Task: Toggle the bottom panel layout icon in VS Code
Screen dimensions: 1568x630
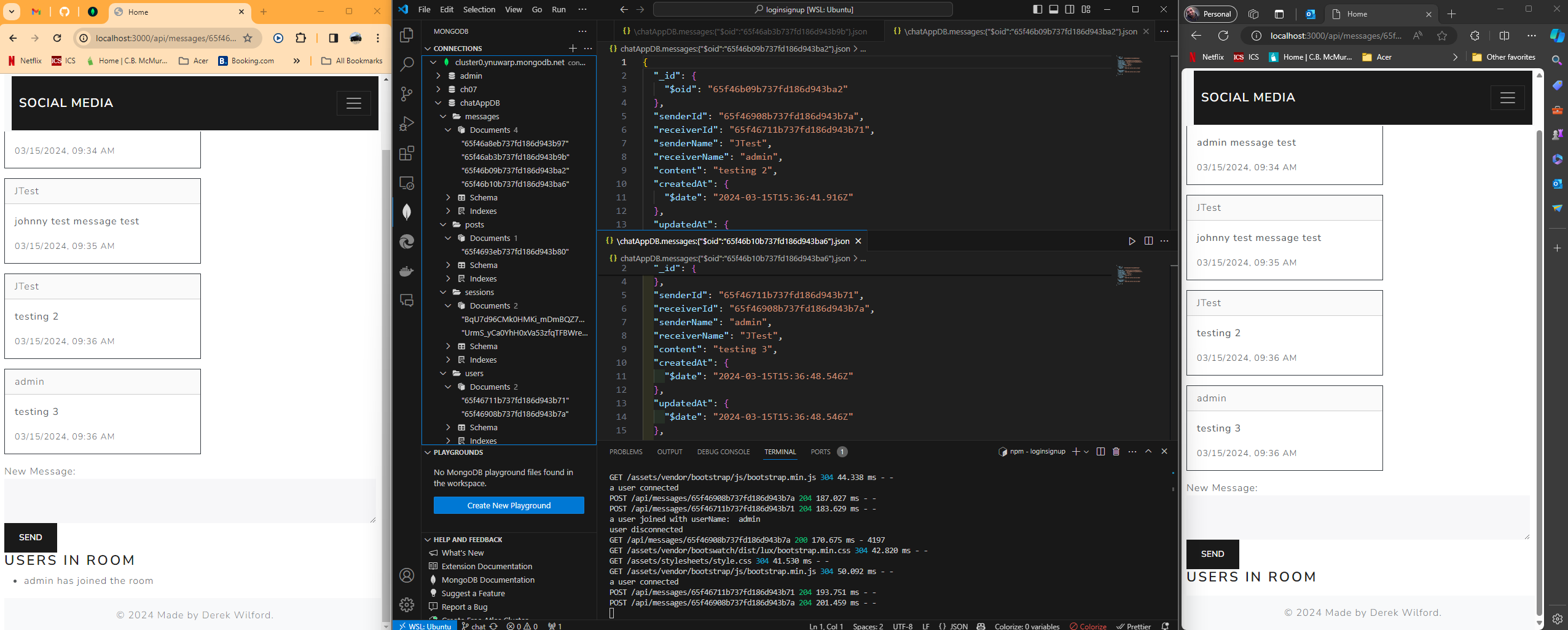Action: pyautogui.click(x=1054, y=9)
